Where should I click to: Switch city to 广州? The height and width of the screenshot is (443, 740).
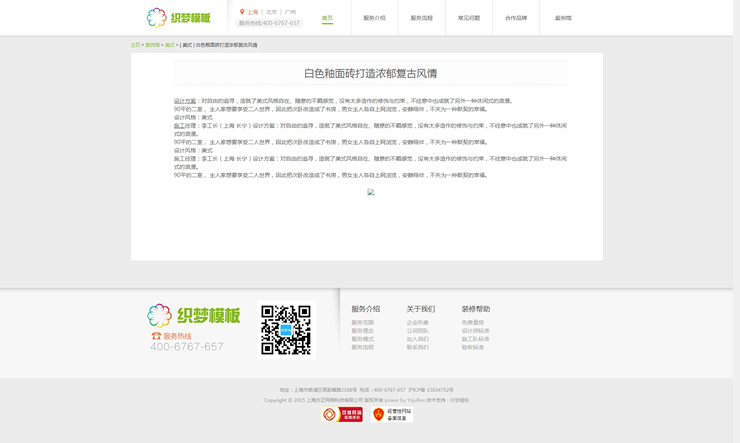[x=290, y=12]
